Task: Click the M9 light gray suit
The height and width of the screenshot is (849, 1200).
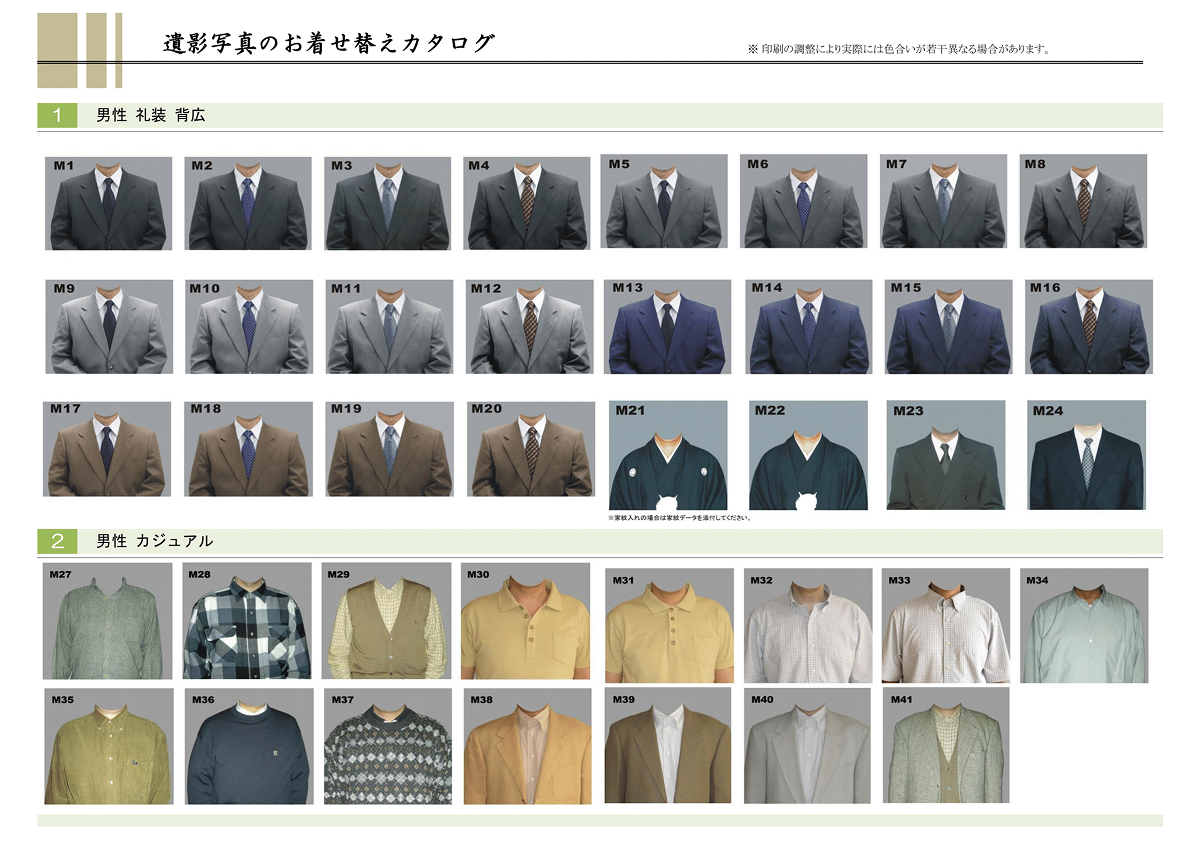Action: coord(108,327)
